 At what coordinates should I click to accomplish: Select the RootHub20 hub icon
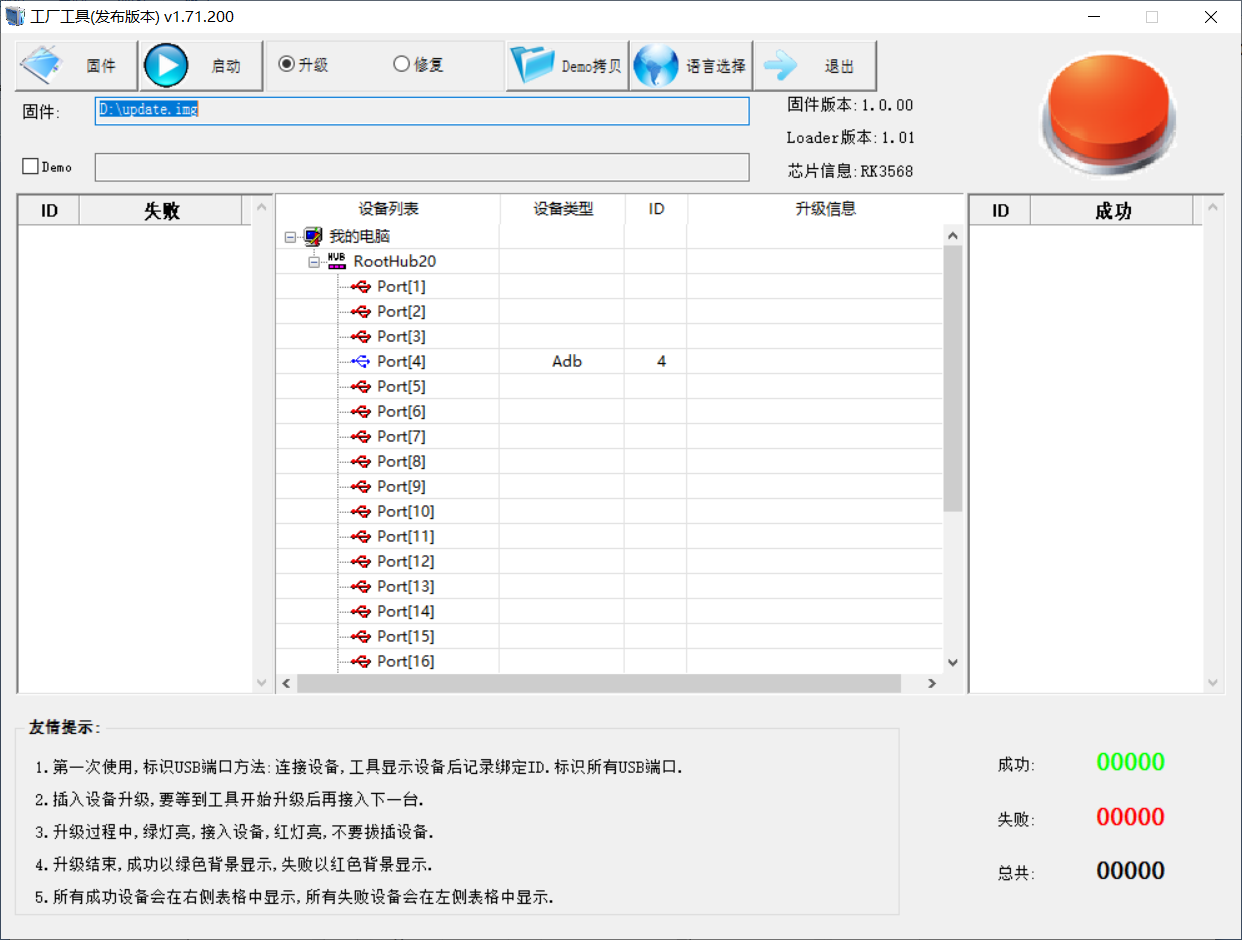pyautogui.click(x=336, y=261)
